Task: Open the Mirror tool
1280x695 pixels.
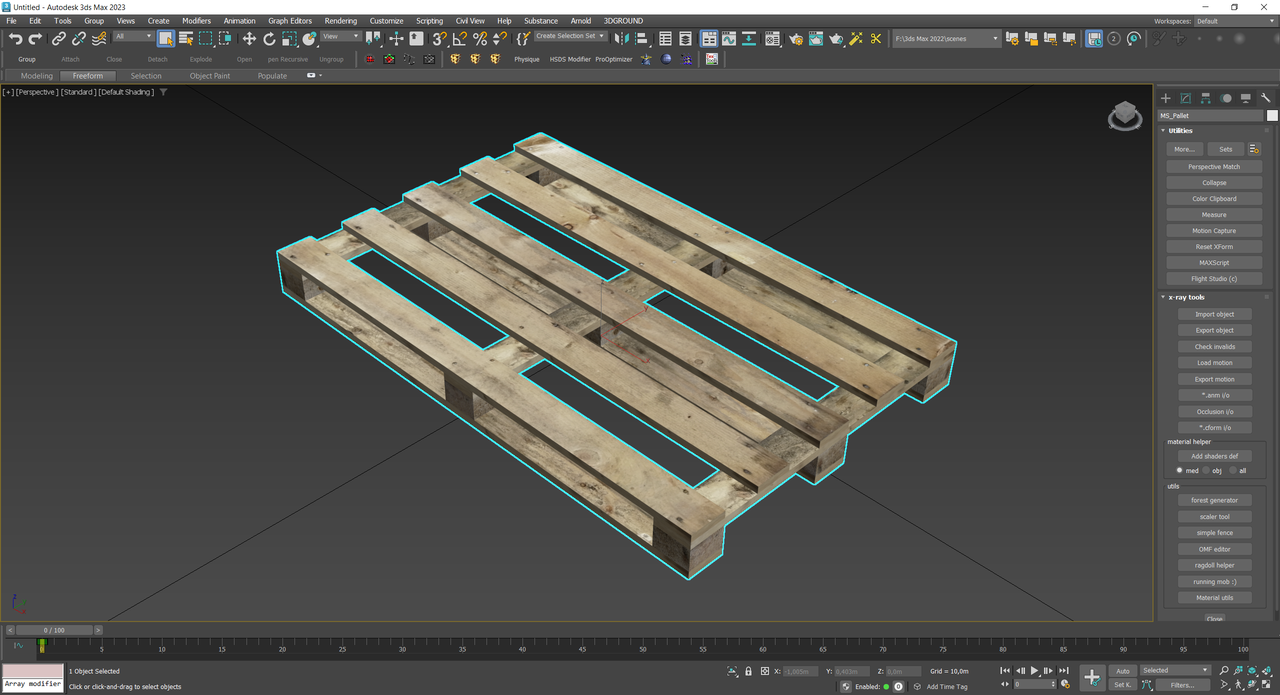Action: [x=620, y=39]
